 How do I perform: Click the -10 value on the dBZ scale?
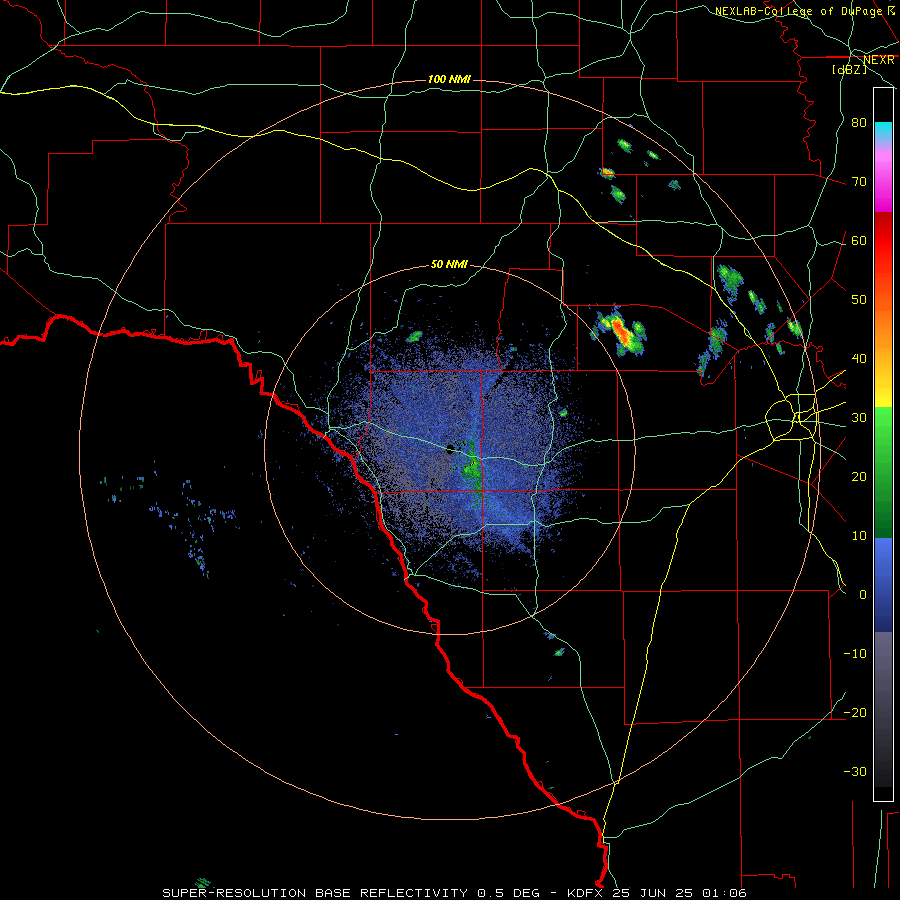coord(855,654)
